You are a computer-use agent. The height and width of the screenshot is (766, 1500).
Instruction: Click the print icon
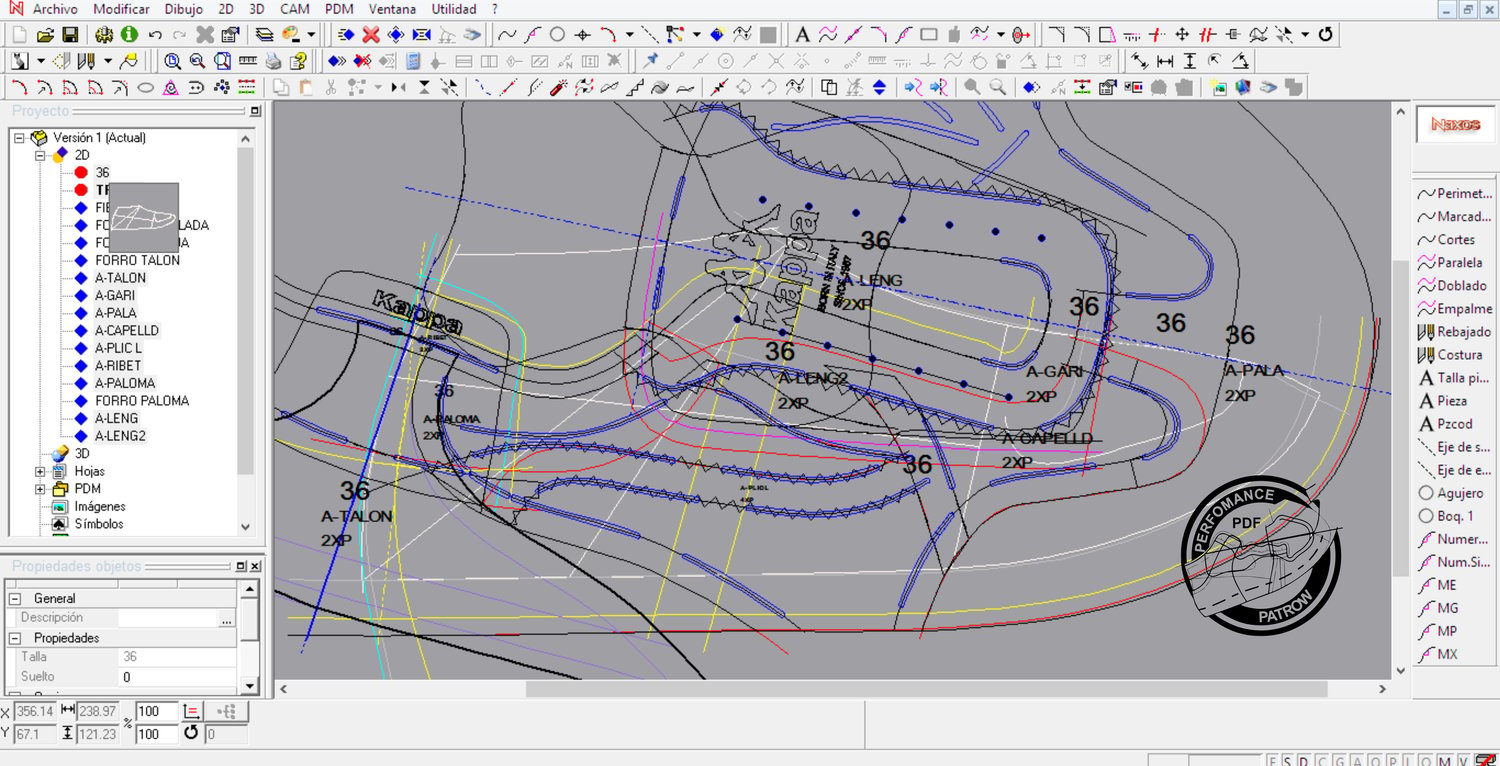coord(273,61)
